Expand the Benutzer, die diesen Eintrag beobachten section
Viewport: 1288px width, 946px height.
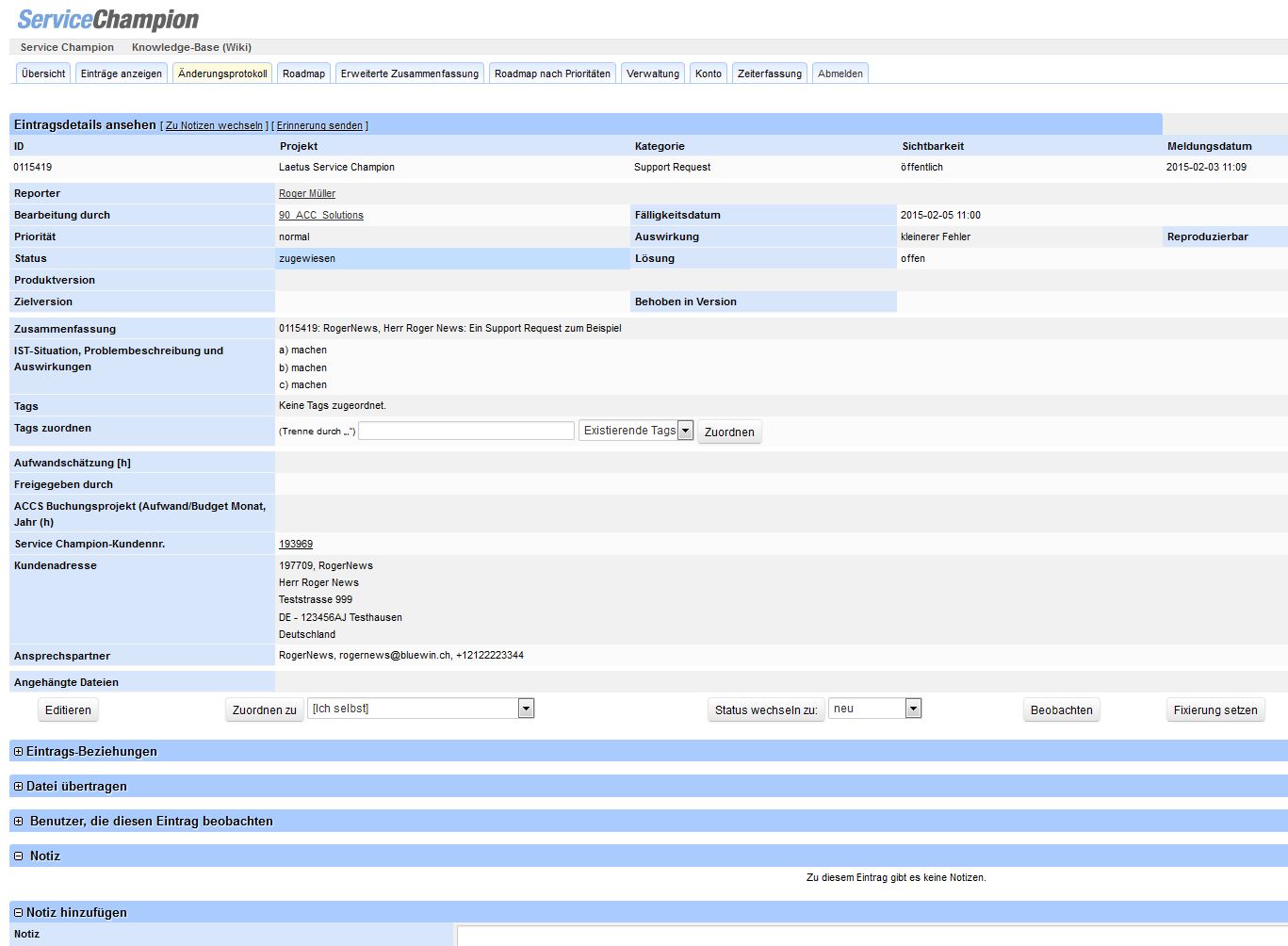point(18,822)
